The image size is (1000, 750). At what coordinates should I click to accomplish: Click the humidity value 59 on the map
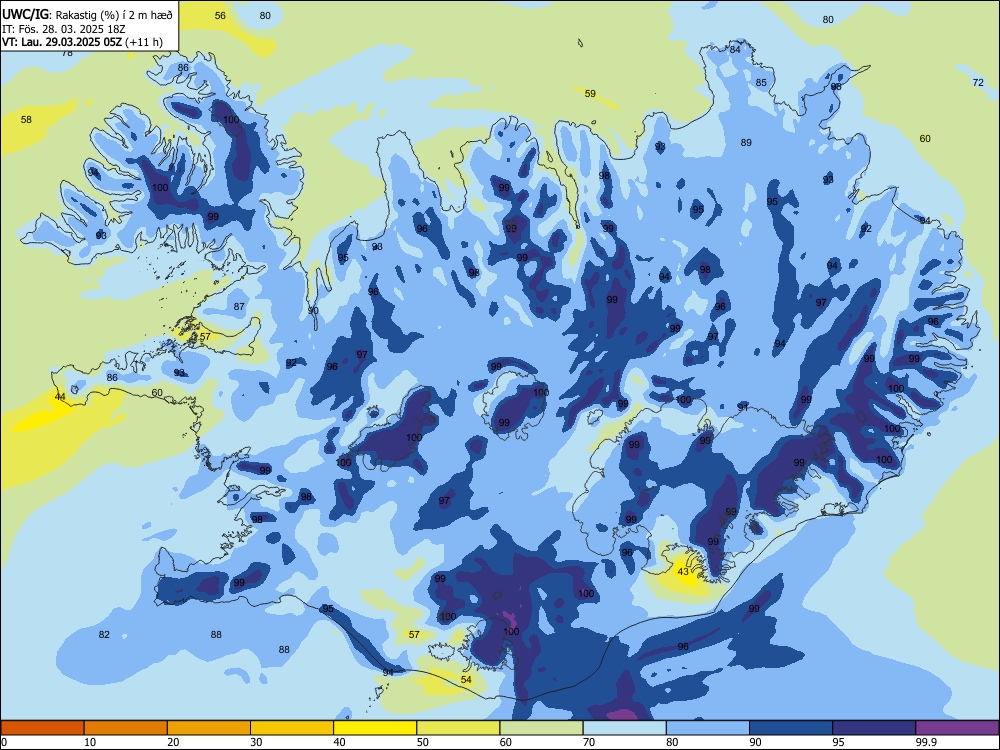tap(591, 94)
